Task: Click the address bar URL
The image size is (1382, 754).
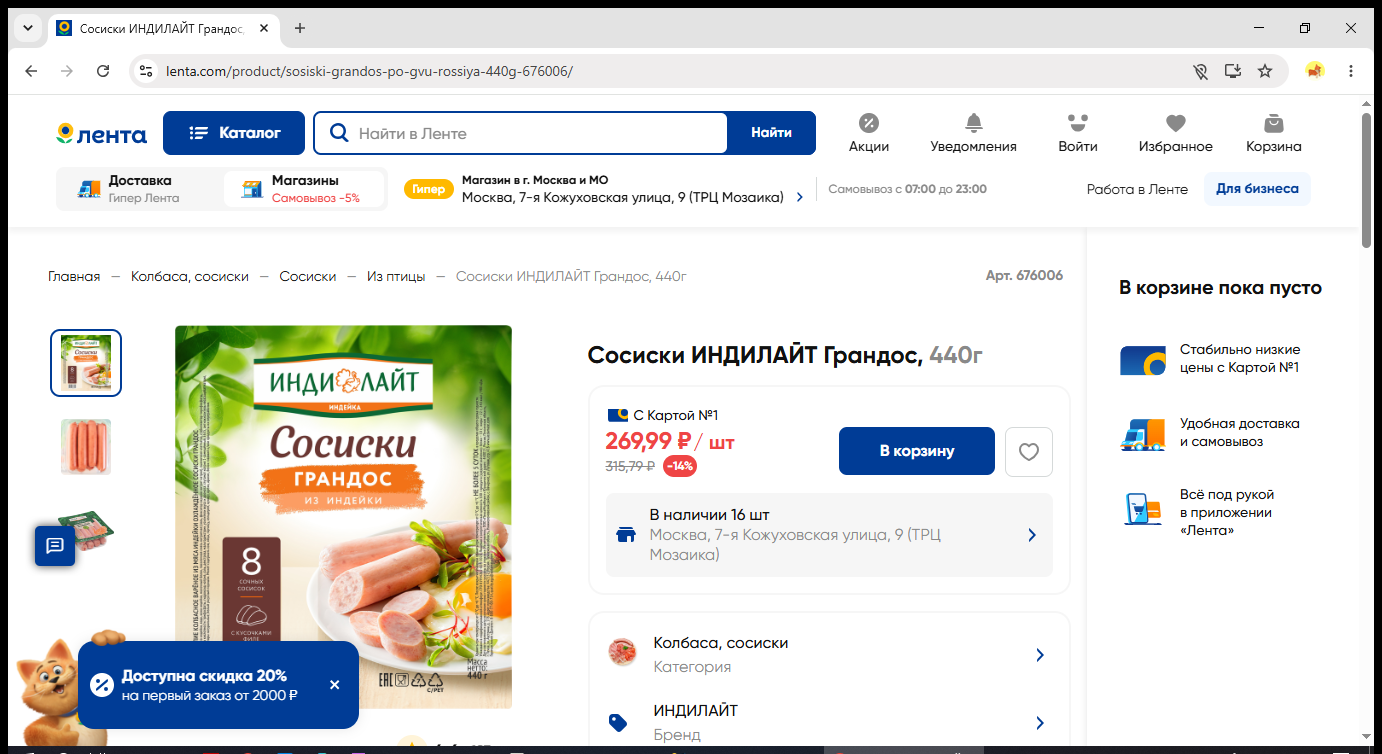Action: [x=369, y=71]
